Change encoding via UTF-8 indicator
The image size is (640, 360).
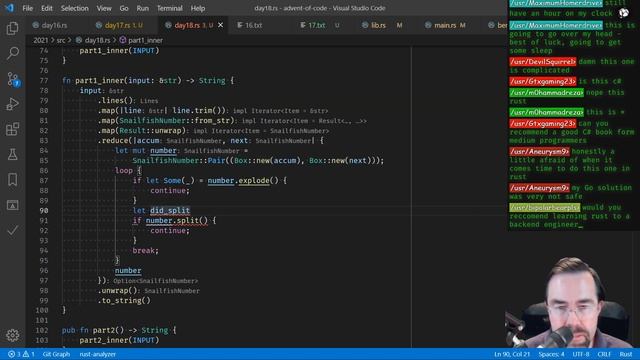click(x=580, y=354)
